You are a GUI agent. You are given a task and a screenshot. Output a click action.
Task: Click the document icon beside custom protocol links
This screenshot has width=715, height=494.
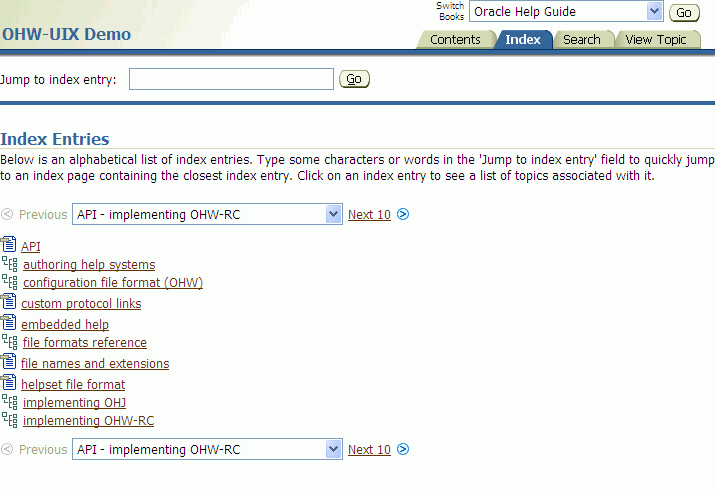tap(9, 302)
